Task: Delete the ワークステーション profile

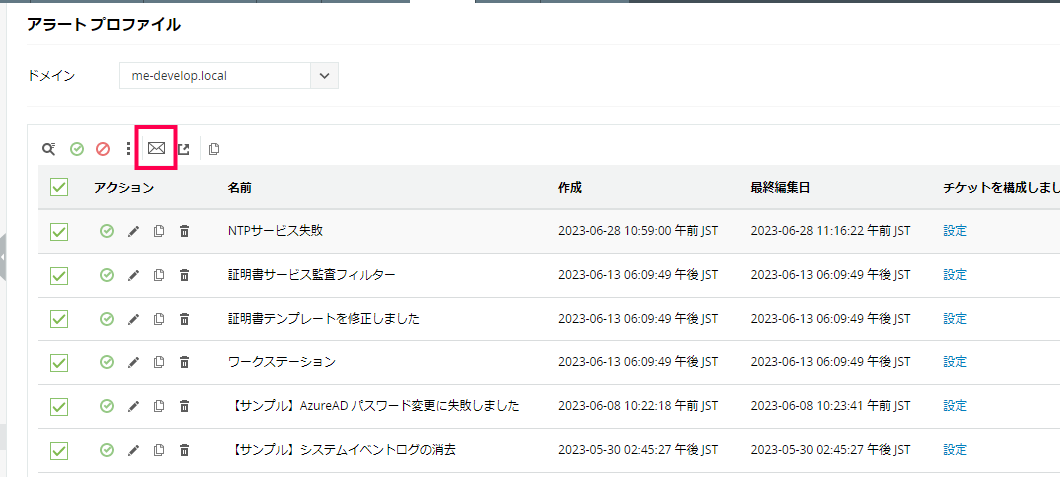Action: pos(184,362)
